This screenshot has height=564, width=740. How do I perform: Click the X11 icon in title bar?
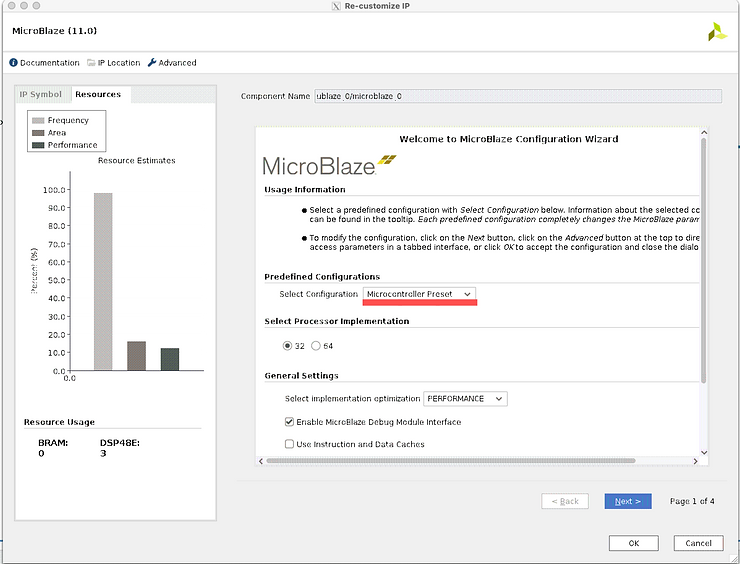335,7
